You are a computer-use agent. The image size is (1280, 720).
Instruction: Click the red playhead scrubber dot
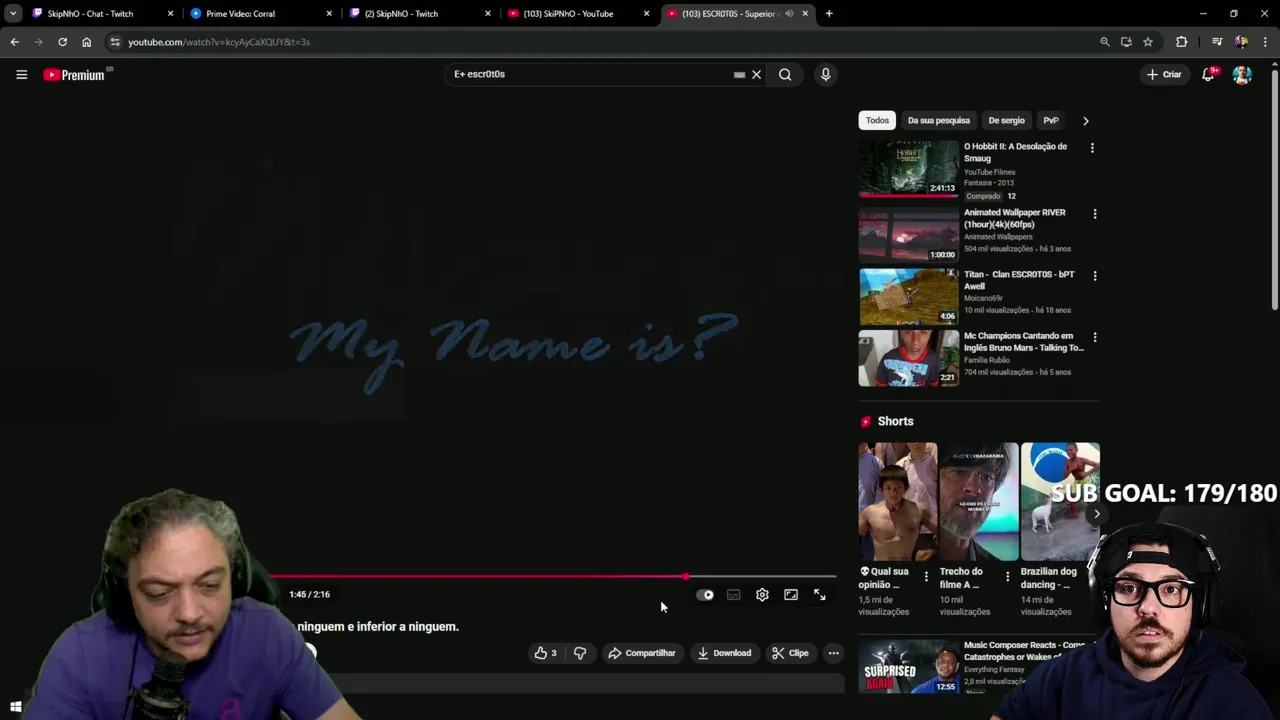pyautogui.click(x=686, y=577)
